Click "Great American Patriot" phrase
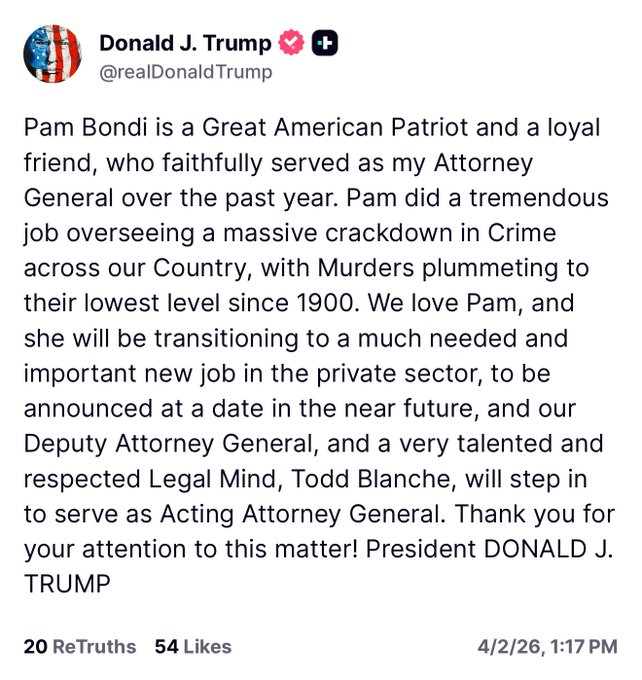This screenshot has width=642, height=680. [x=335, y=128]
